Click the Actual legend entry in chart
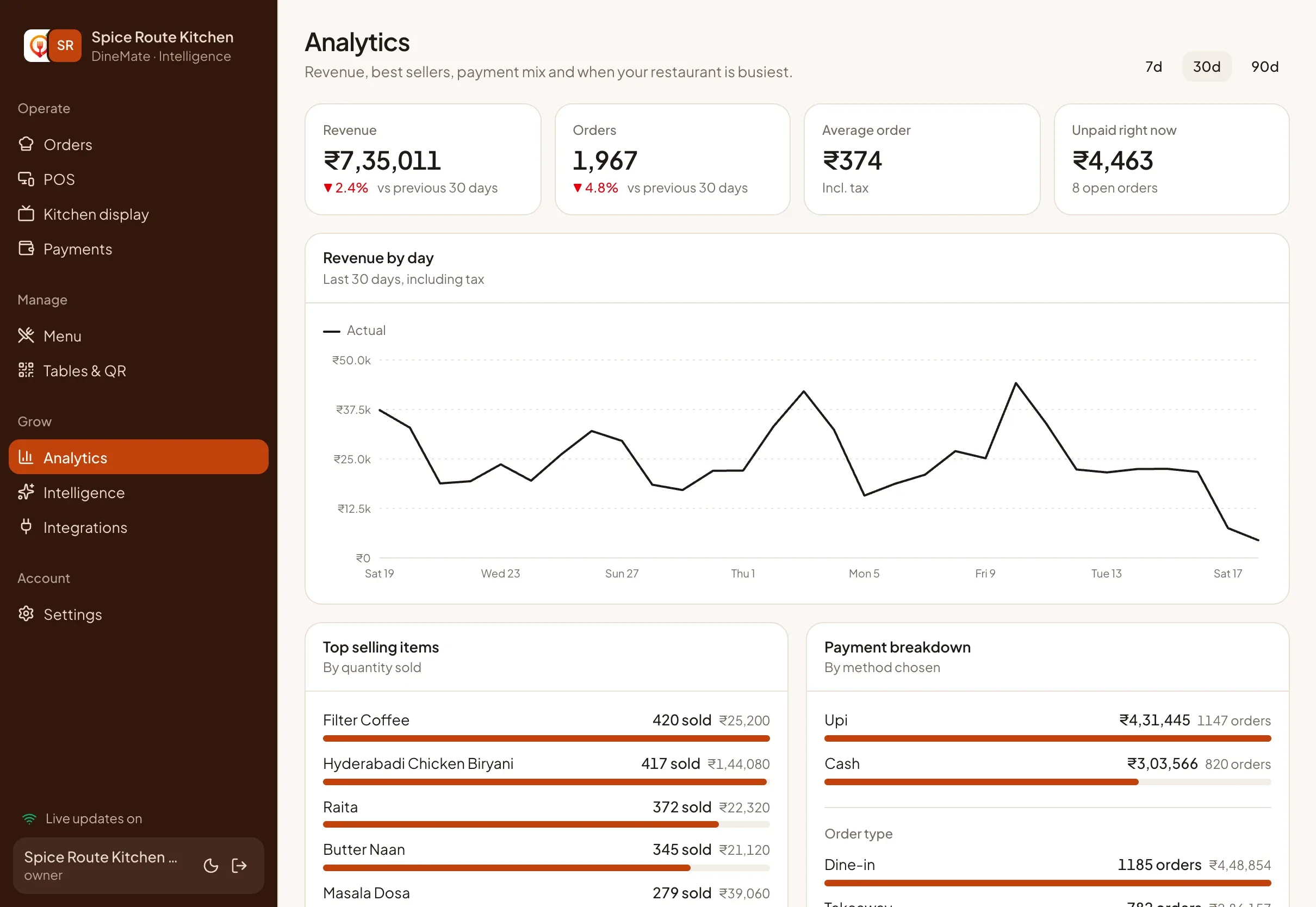The height and width of the screenshot is (907, 1316). click(355, 331)
